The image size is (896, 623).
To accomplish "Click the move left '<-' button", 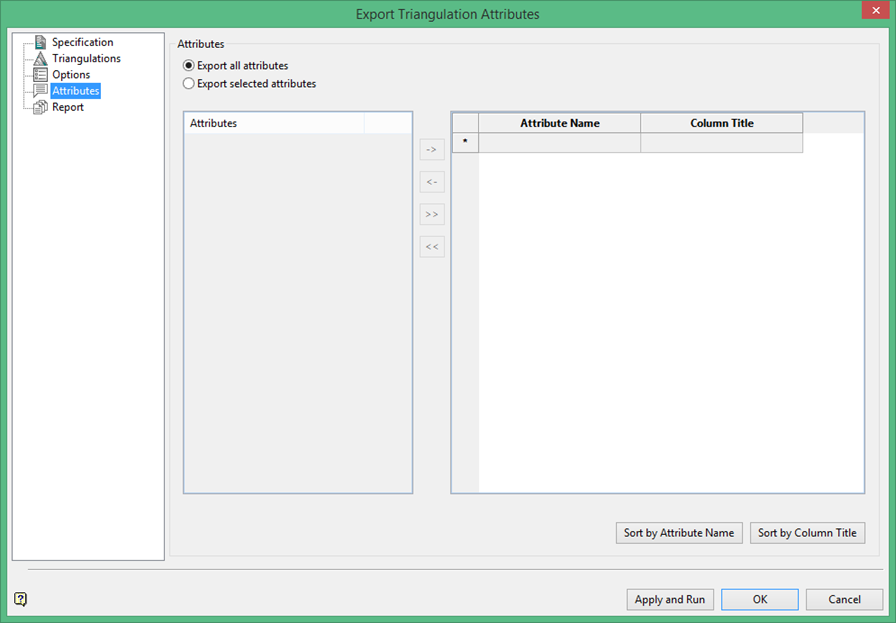I will point(432,182).
